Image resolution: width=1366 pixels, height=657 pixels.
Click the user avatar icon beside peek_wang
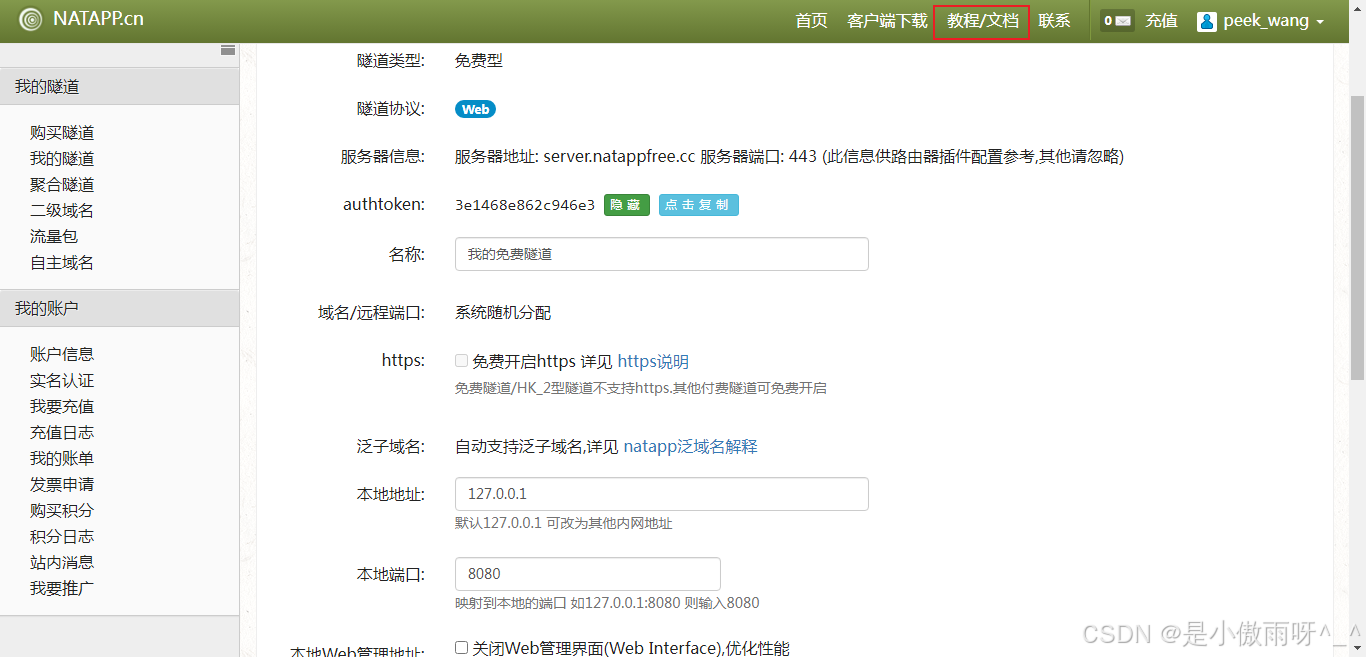coord(1207,21)
